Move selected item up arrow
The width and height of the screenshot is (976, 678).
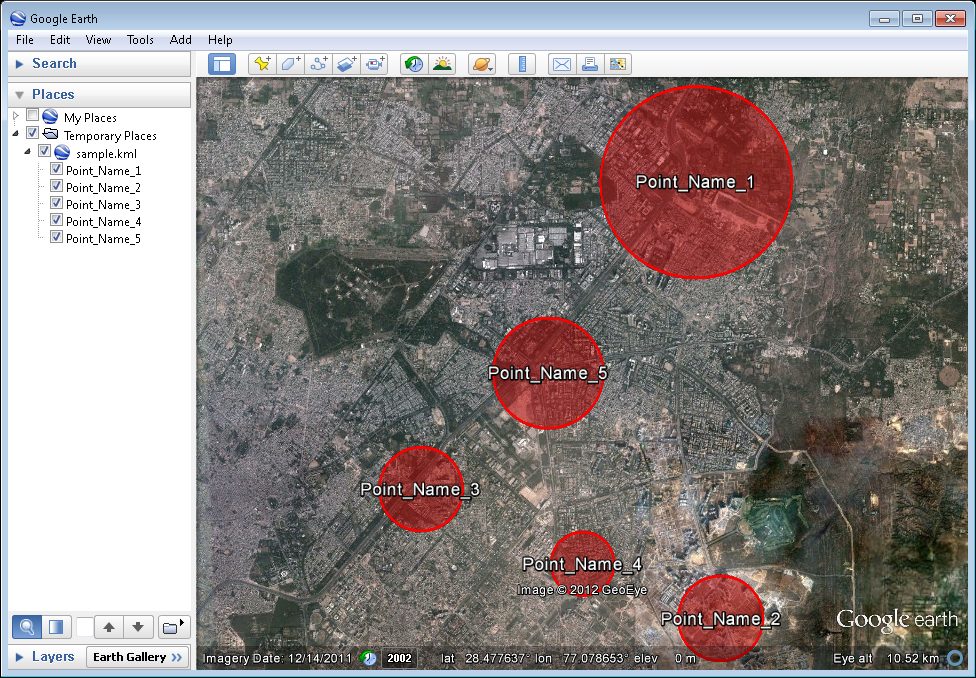tap(109, 627)
